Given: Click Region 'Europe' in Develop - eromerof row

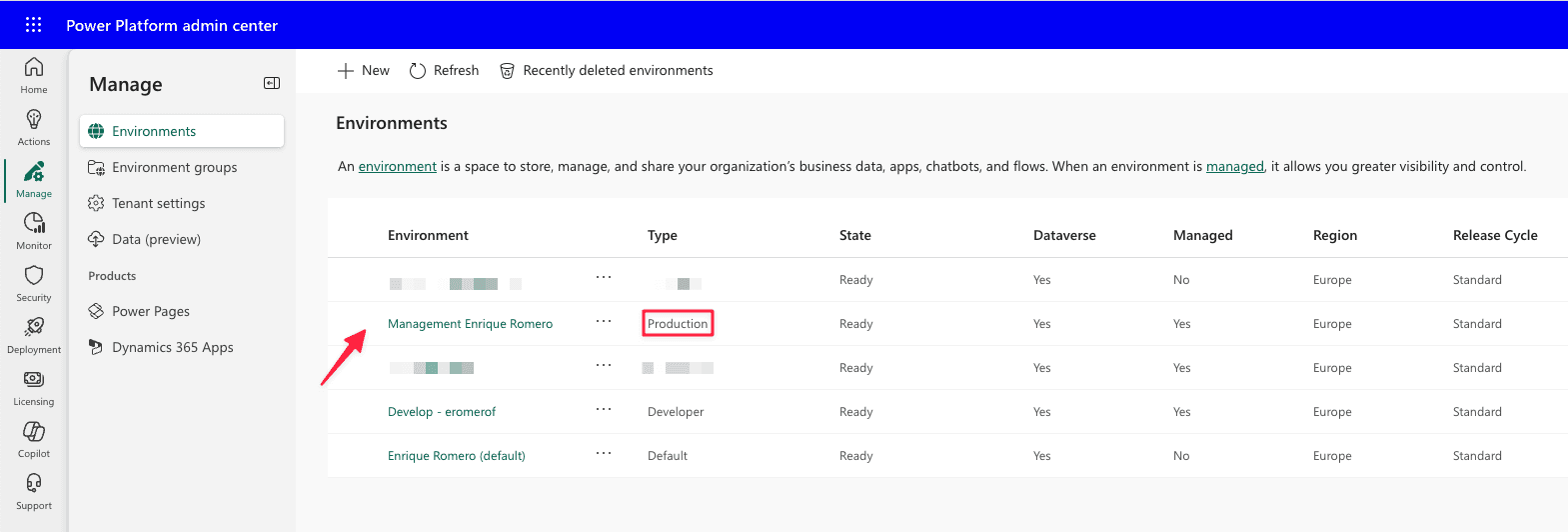Looking at the screenshot, I should 1332,412.
